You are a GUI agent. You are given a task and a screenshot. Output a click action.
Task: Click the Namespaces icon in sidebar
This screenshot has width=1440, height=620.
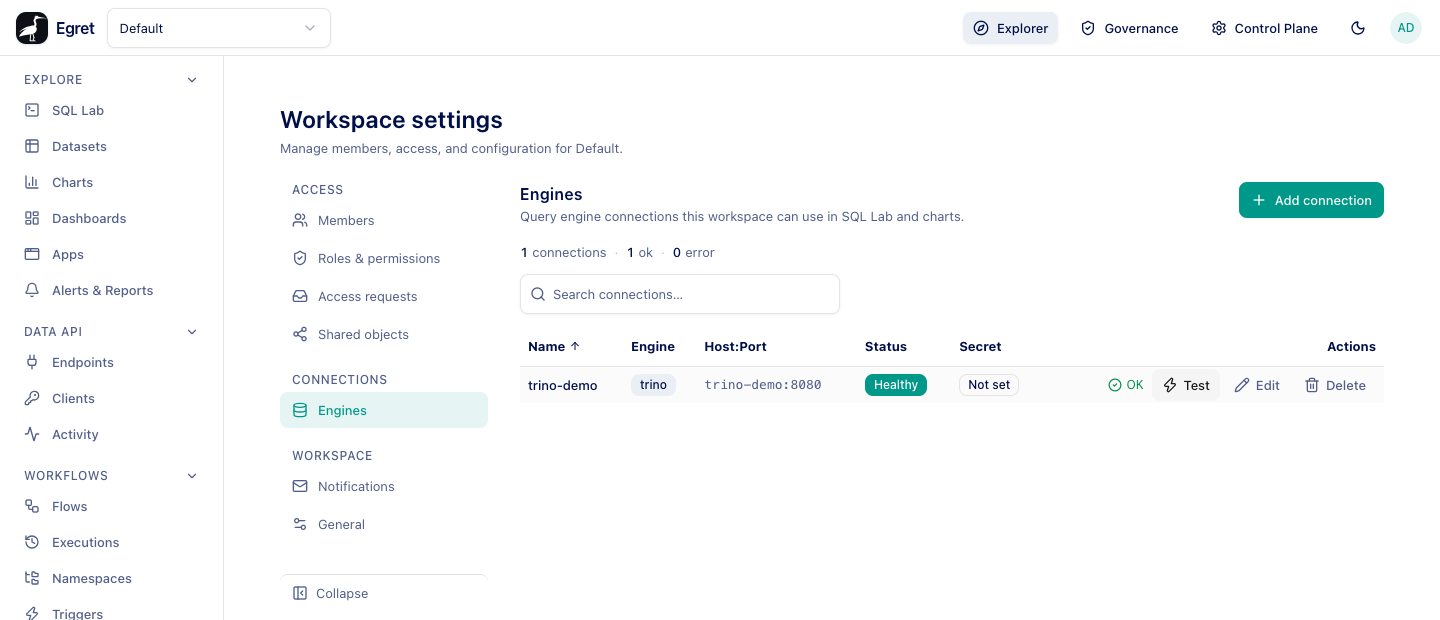tap(32, 578)
